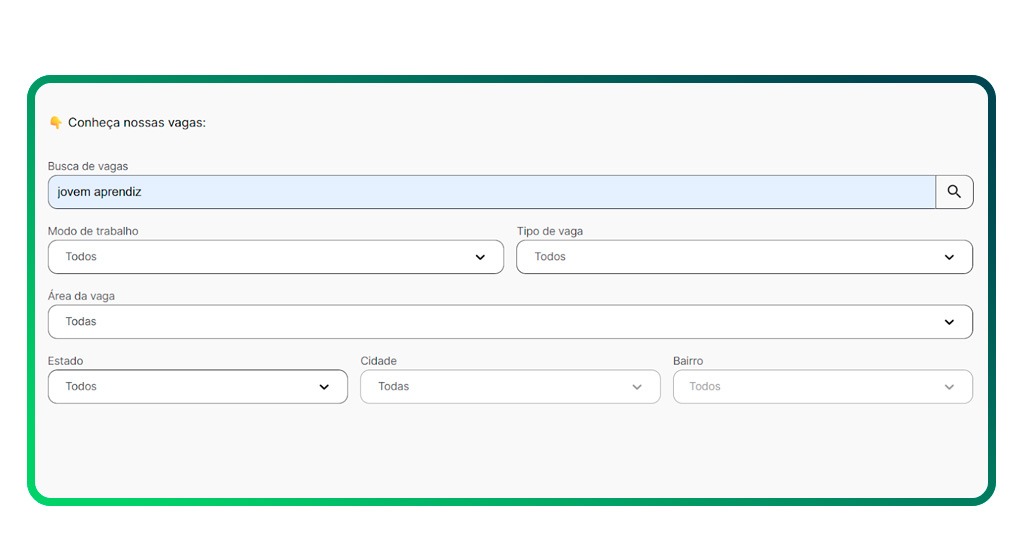Screen dimensions: 1024x536
Task: Click the chevron arrow in Cidade field
Action: coord(637,387)
